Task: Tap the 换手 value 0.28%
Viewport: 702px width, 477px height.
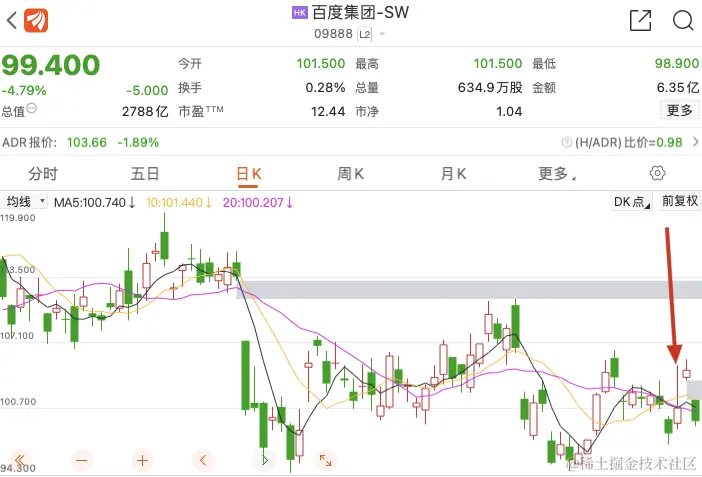Action: click(325, 87)
